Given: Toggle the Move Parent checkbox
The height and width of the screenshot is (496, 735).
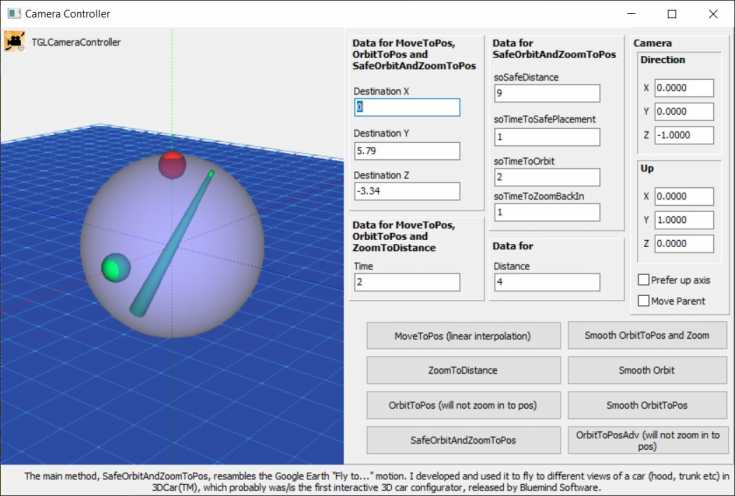Looking at the screenshot, I should (644, 301).
